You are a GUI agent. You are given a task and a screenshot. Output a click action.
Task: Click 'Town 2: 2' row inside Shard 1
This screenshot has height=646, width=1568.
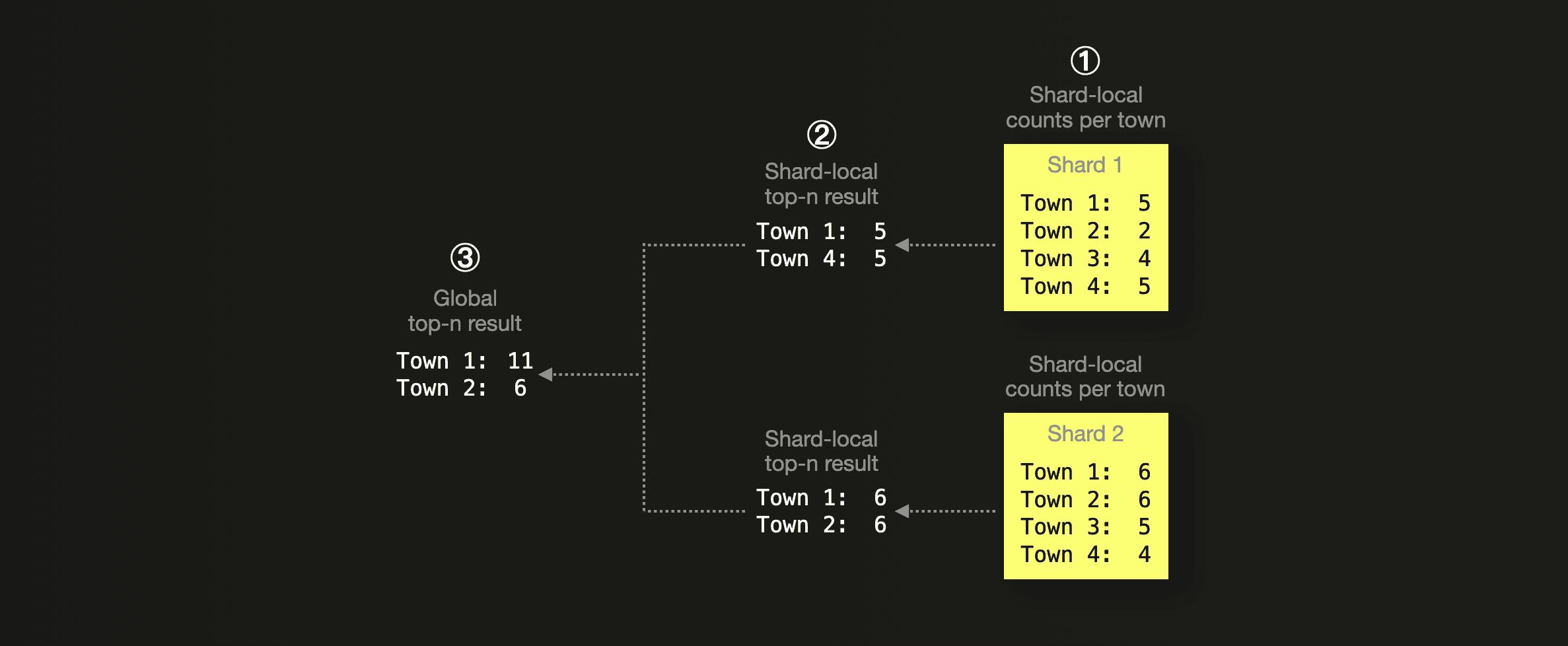click(x=1085, y=231)
